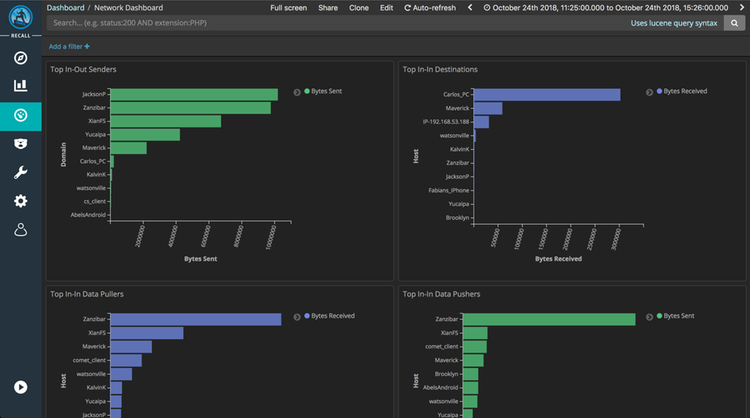The width and height of the screenshot is (750, 418).
Task: Open Dev Tools via the wrench icon
Action: 20,173
